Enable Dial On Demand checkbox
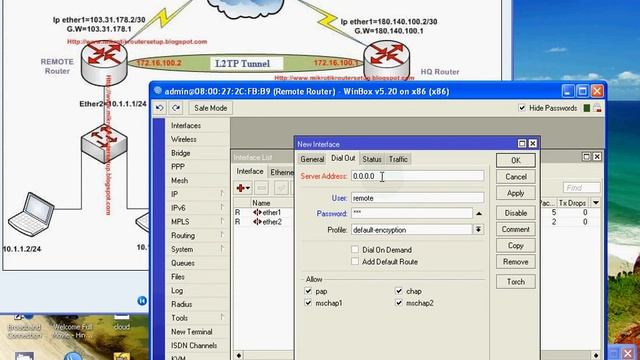The width and height of the screenshot is (640, 360). tap(355, 249)
